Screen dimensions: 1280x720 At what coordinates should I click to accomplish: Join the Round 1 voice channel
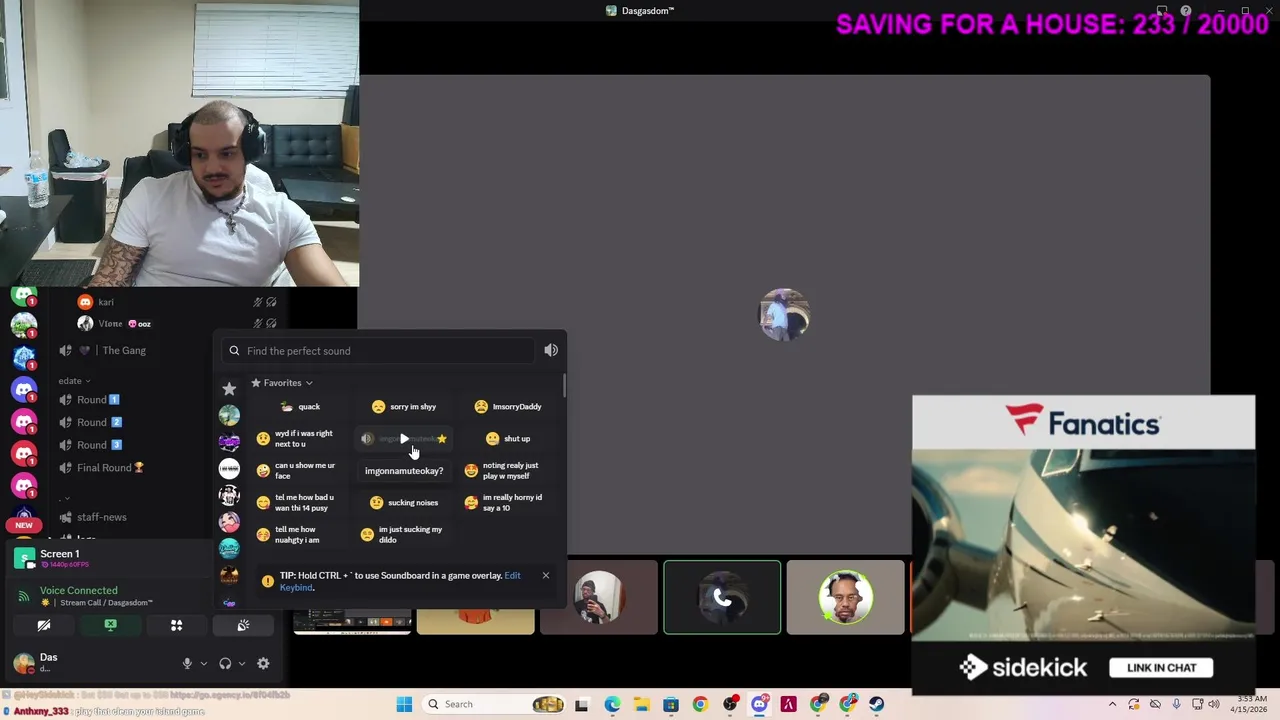pos(98,400)
